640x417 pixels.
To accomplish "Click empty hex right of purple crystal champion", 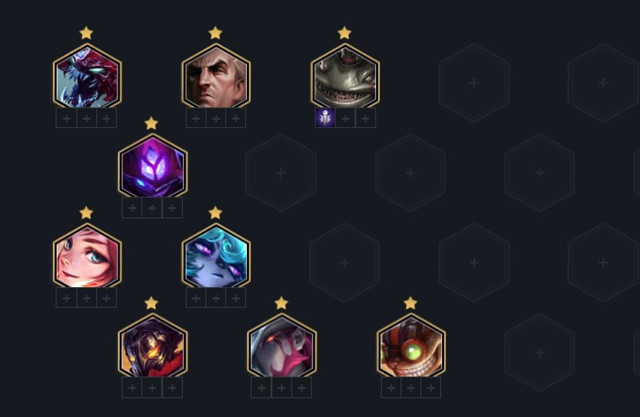I will [280, 173].
